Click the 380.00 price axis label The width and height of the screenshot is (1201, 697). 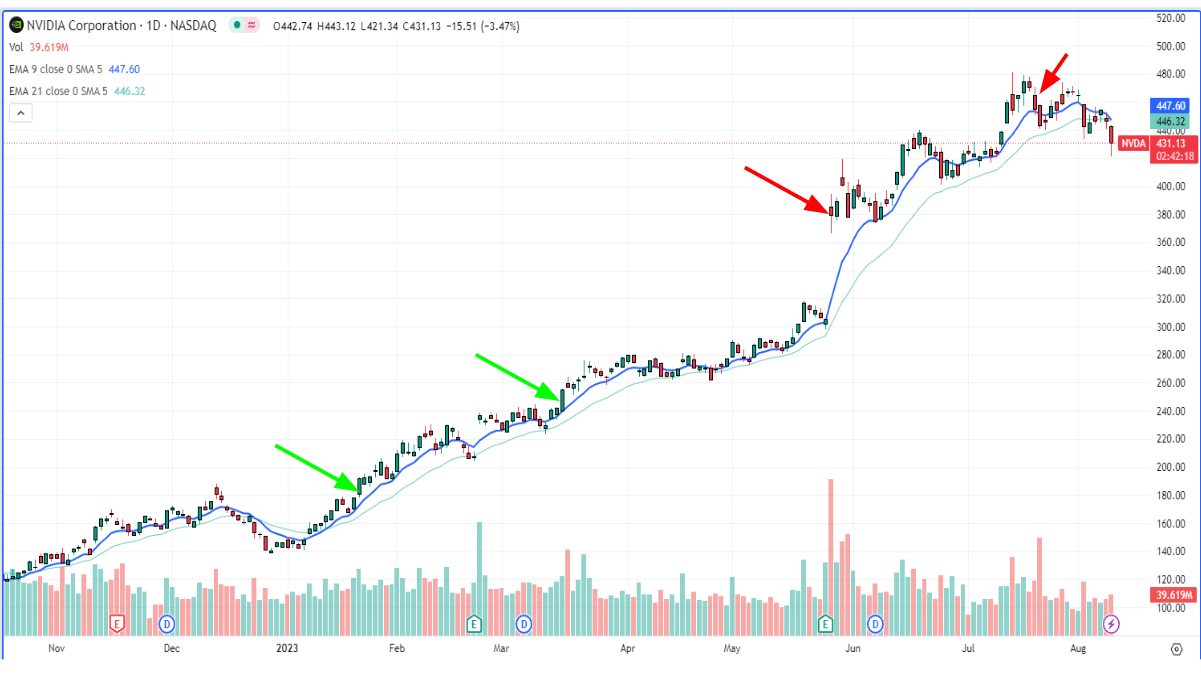pos(1170,214)
